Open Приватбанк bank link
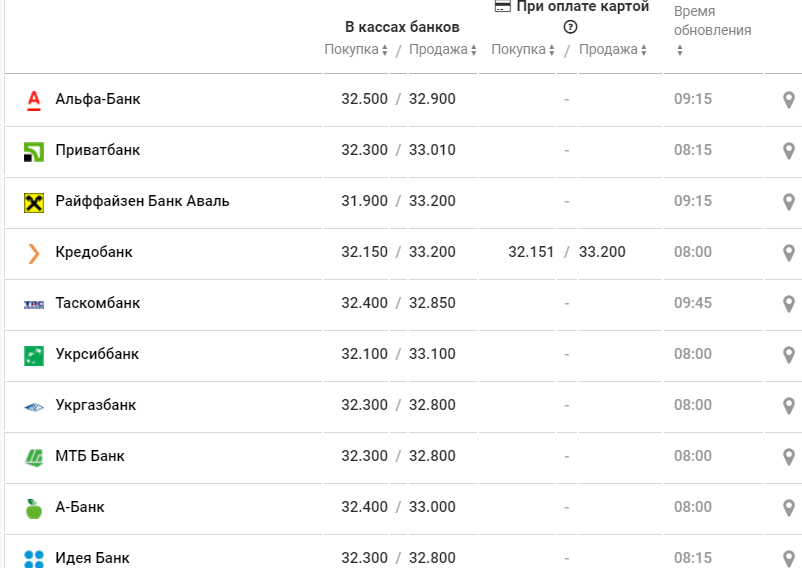802x568 pixels. coord(98,150)
